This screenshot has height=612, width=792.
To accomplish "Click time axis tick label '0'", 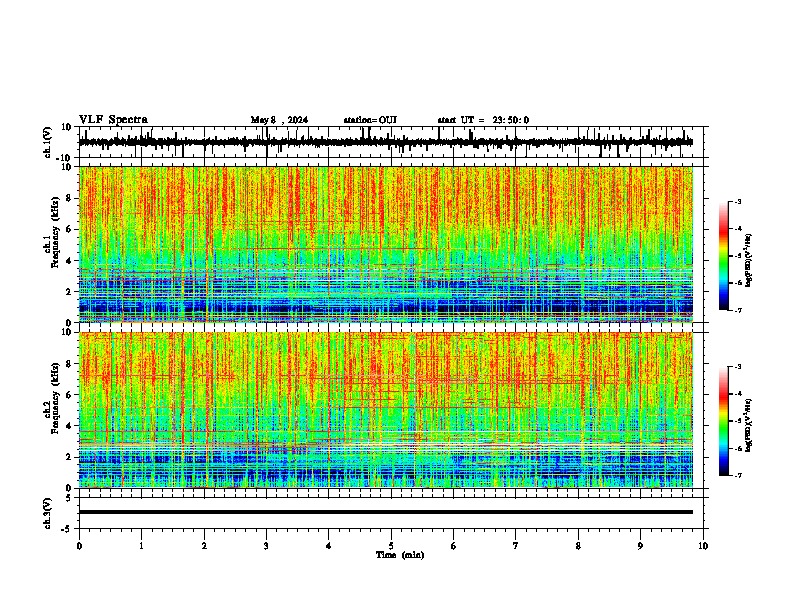I will point(79,546).
